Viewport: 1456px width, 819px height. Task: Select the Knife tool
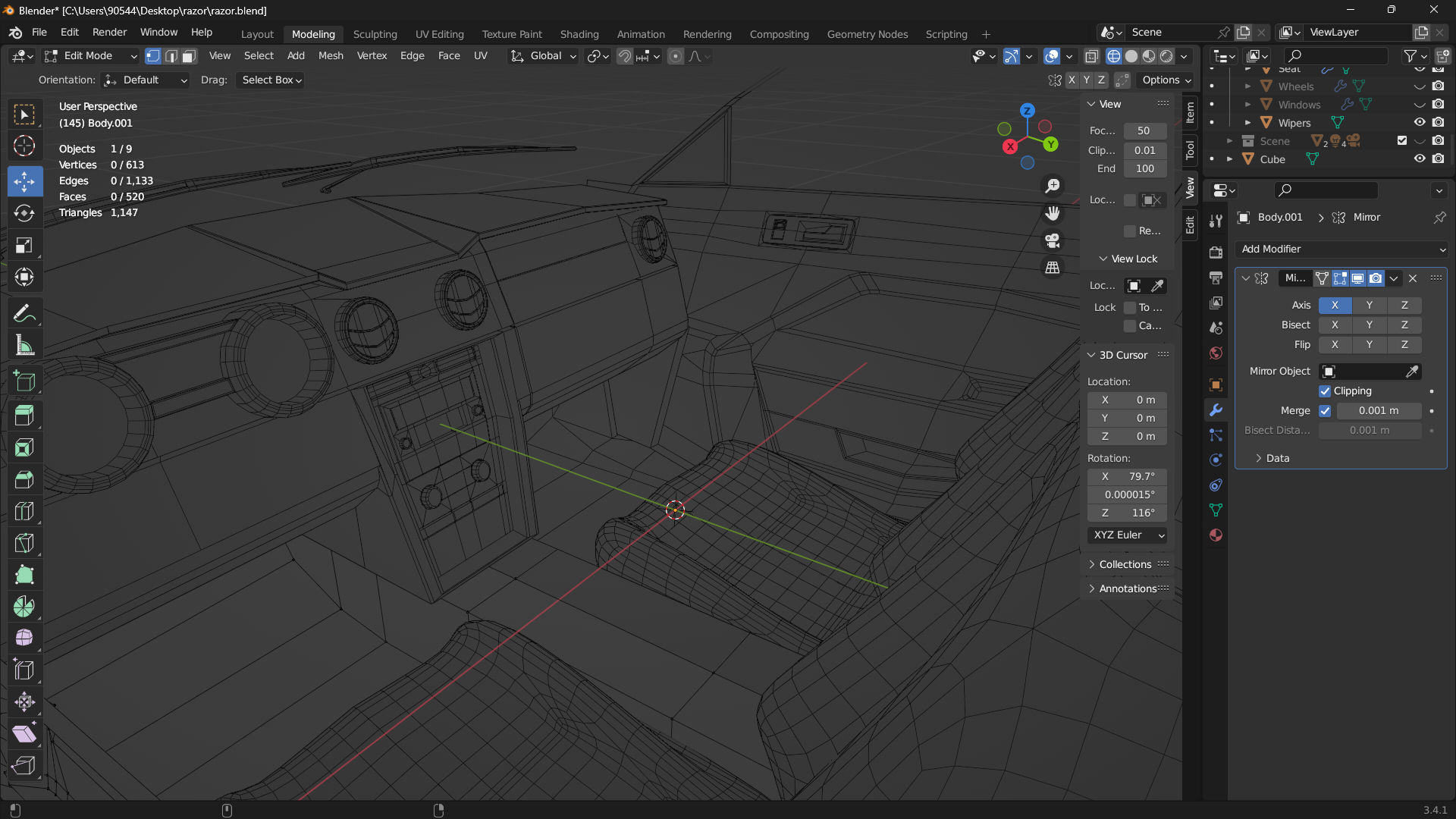24,544
